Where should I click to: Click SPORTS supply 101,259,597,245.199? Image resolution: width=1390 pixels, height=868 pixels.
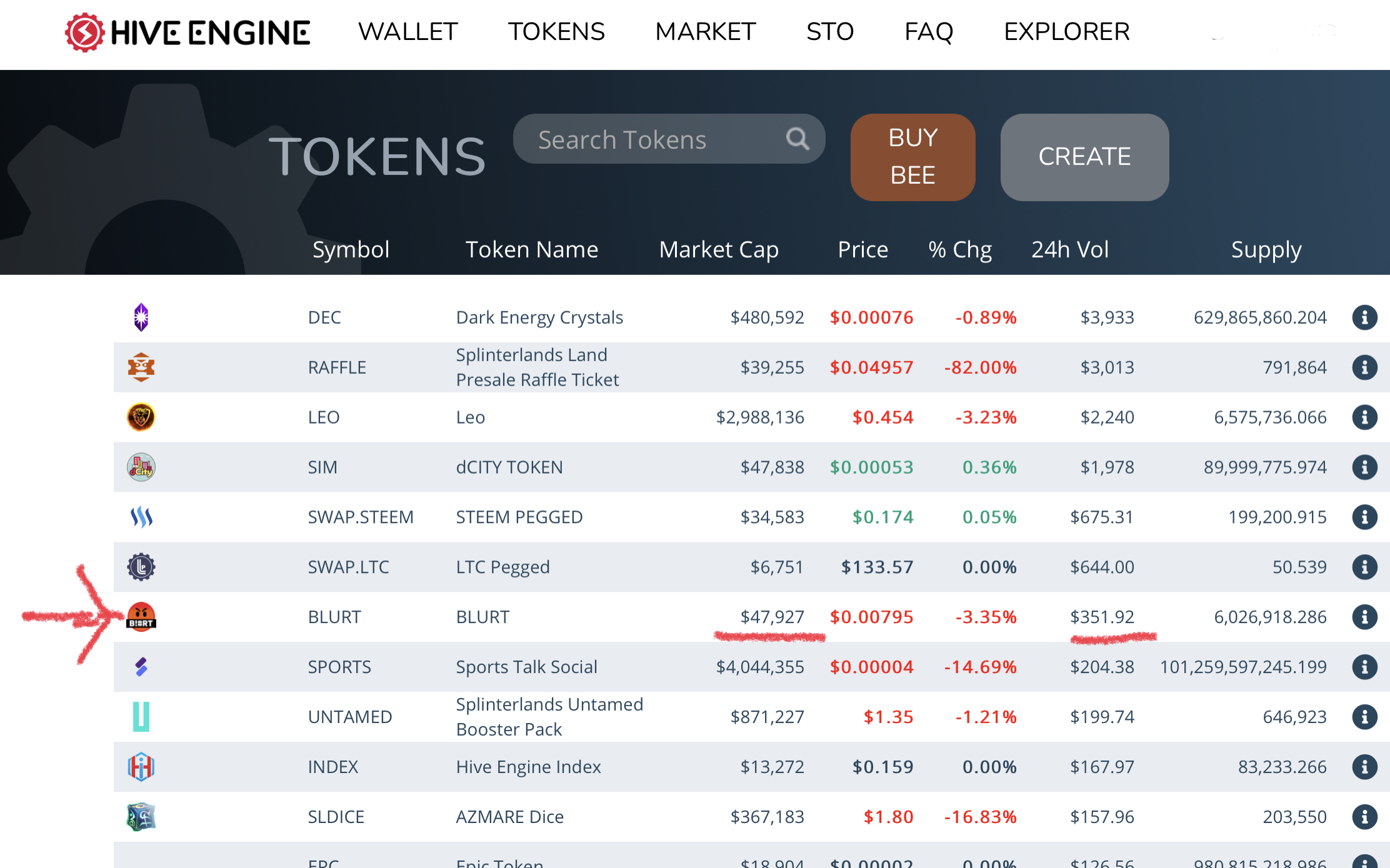pyautogui.click(x=1243, y=667)
